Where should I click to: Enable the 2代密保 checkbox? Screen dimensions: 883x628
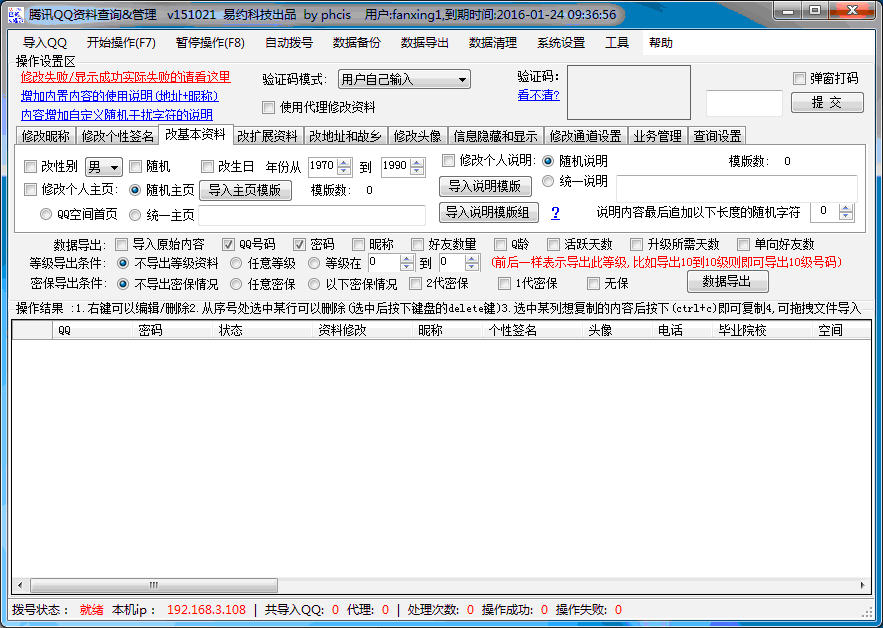point(415,283)
